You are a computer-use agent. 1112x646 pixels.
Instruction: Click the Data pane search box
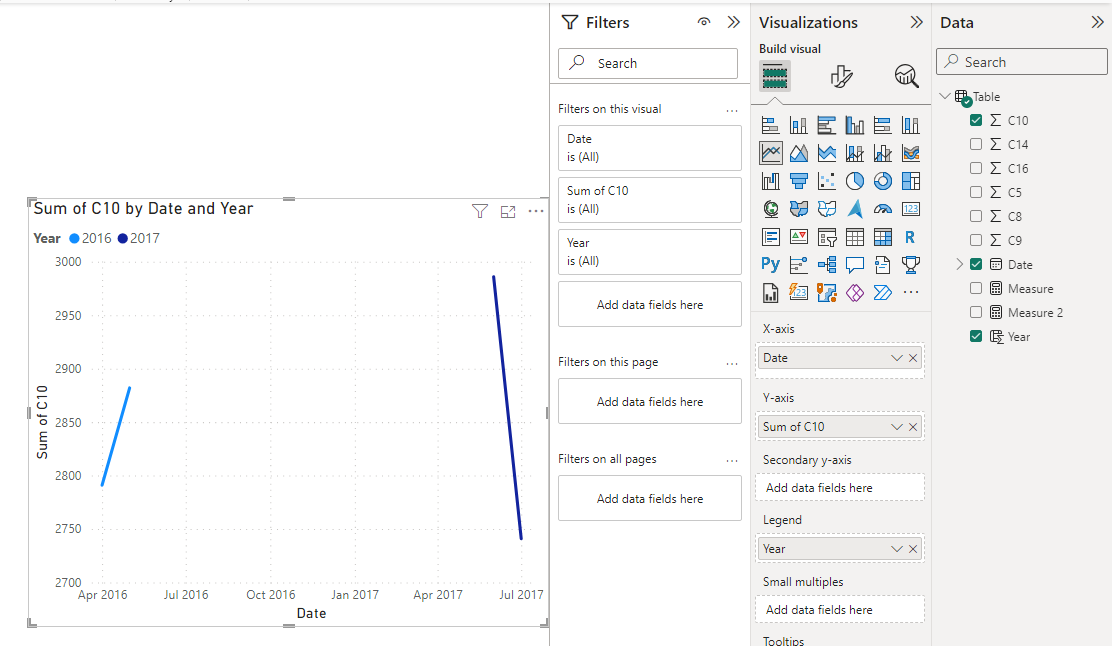coord(1022,62)
